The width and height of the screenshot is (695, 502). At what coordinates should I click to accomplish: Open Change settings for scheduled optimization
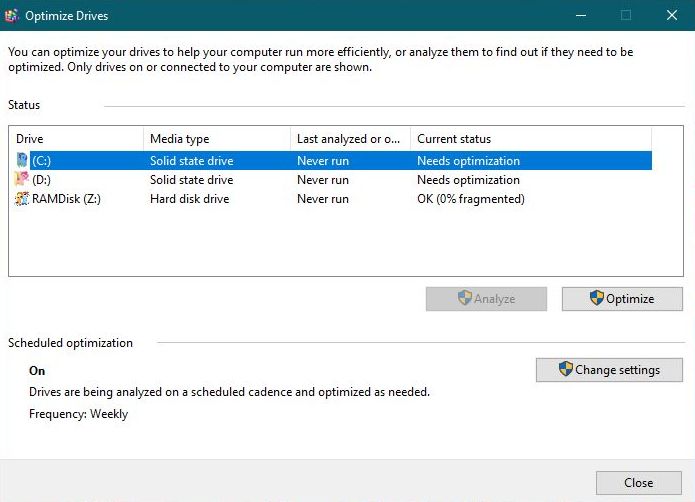pos(609,370)
